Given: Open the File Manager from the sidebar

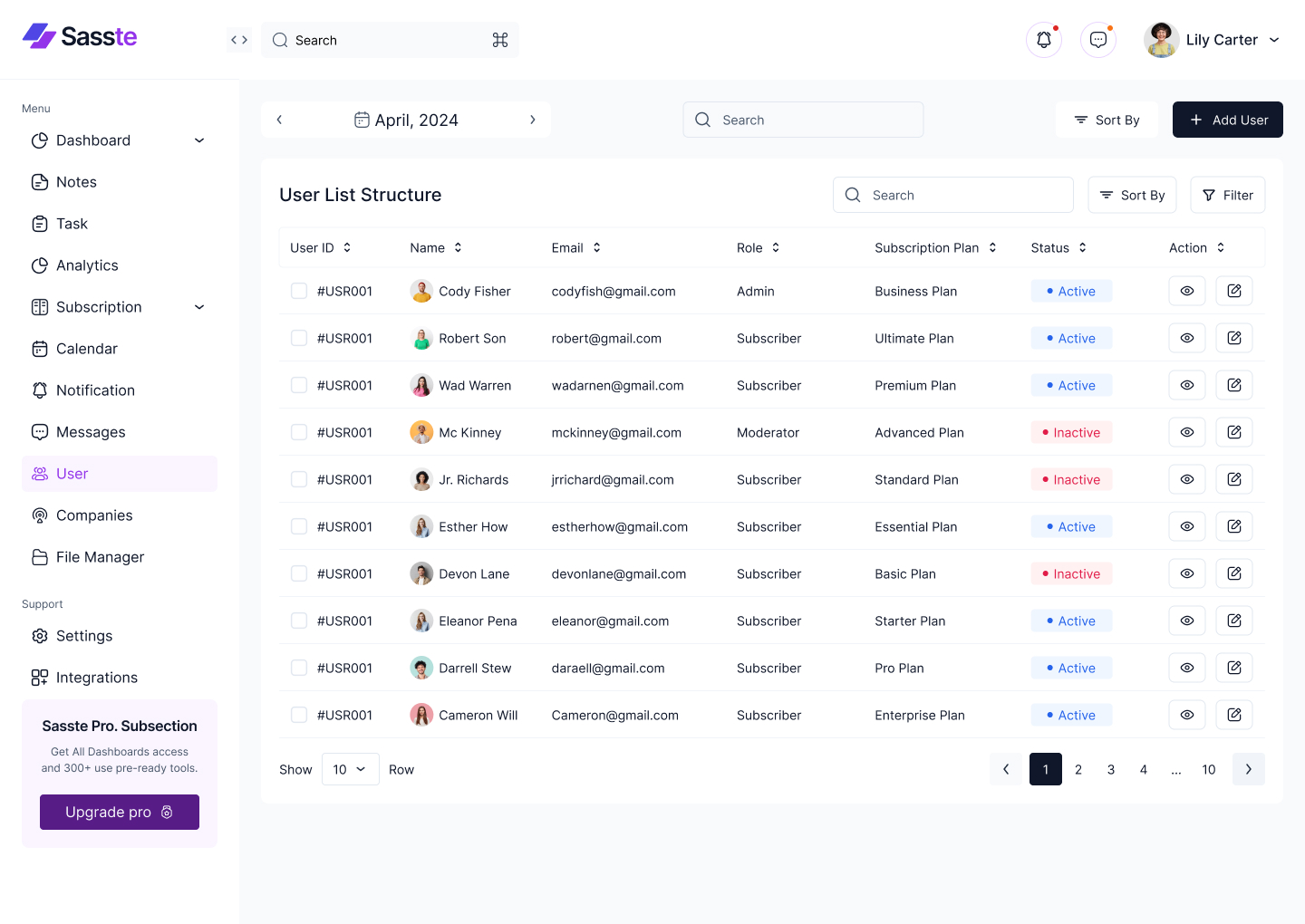Looking at the screenshot, I should pos(100,556).
